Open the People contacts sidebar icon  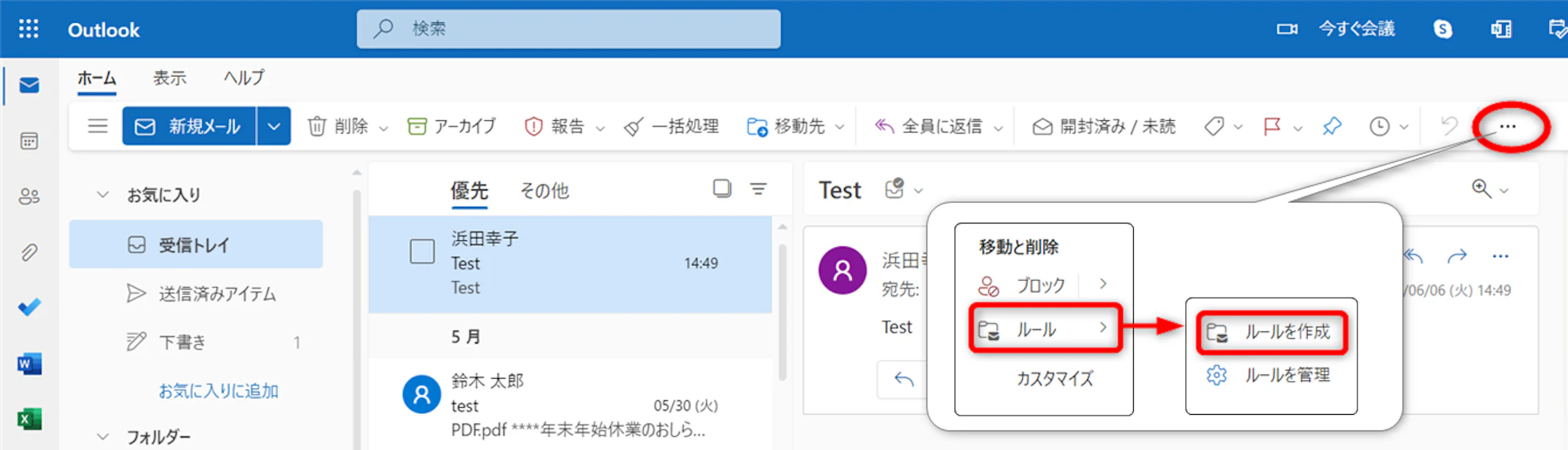(29, 197)
